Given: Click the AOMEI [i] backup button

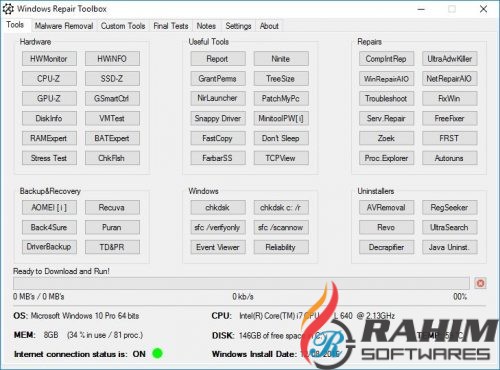Looking at the screenshot, I should point(49,207).
